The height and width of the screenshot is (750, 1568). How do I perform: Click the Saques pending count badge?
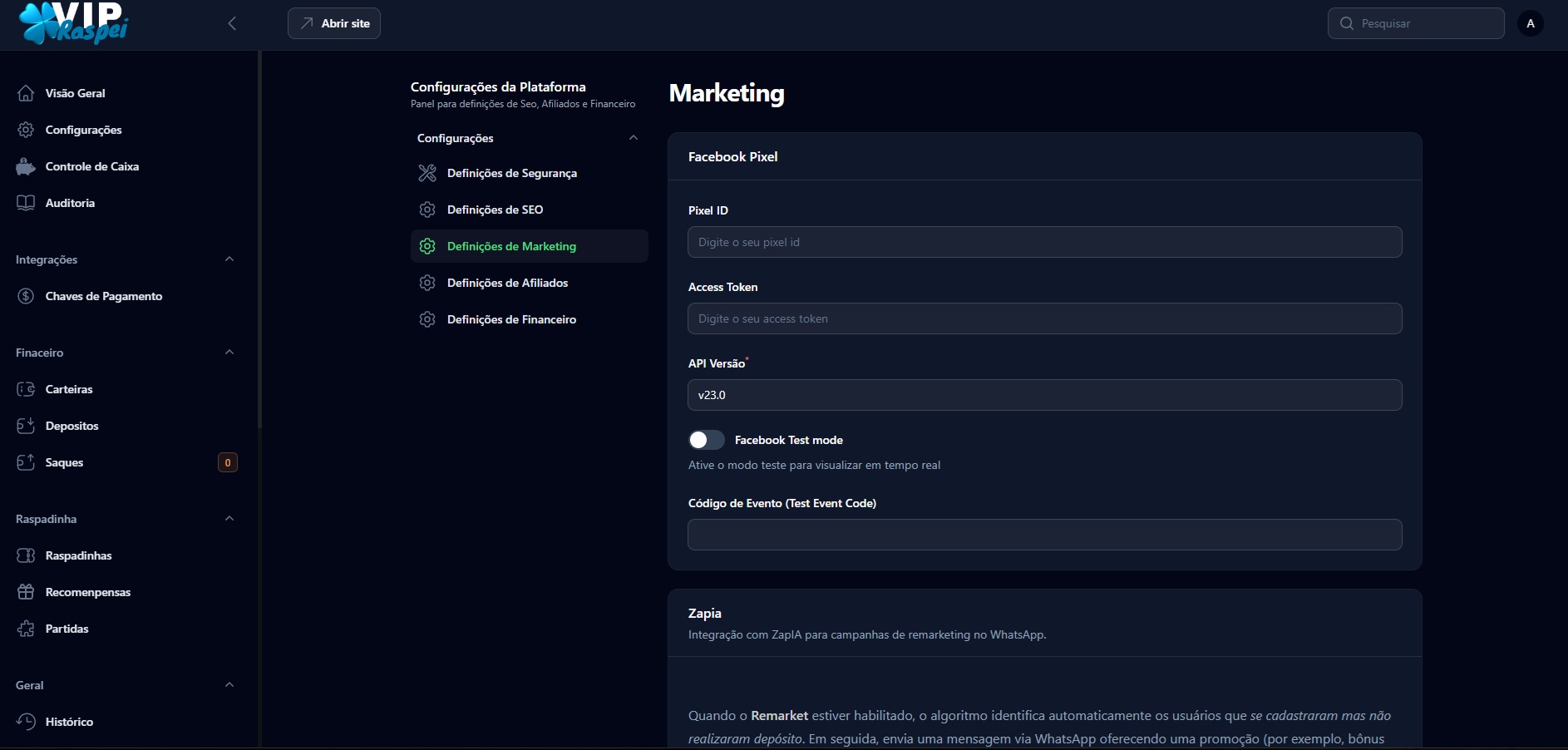[228, 462]
